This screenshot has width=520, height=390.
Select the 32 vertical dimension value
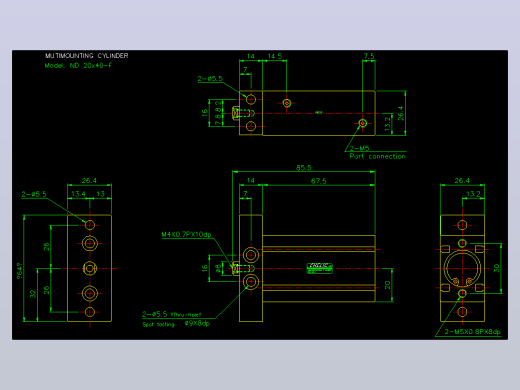(33, 294)
